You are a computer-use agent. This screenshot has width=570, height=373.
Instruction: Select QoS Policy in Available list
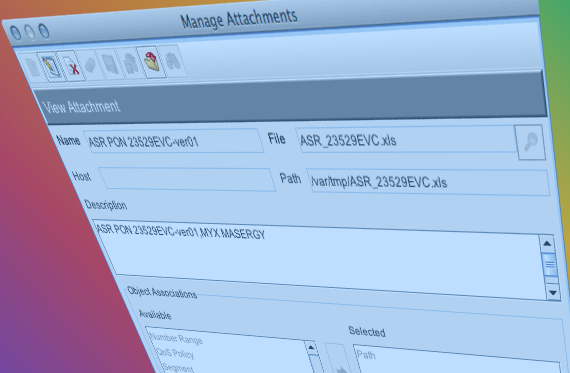coord(175,353)
